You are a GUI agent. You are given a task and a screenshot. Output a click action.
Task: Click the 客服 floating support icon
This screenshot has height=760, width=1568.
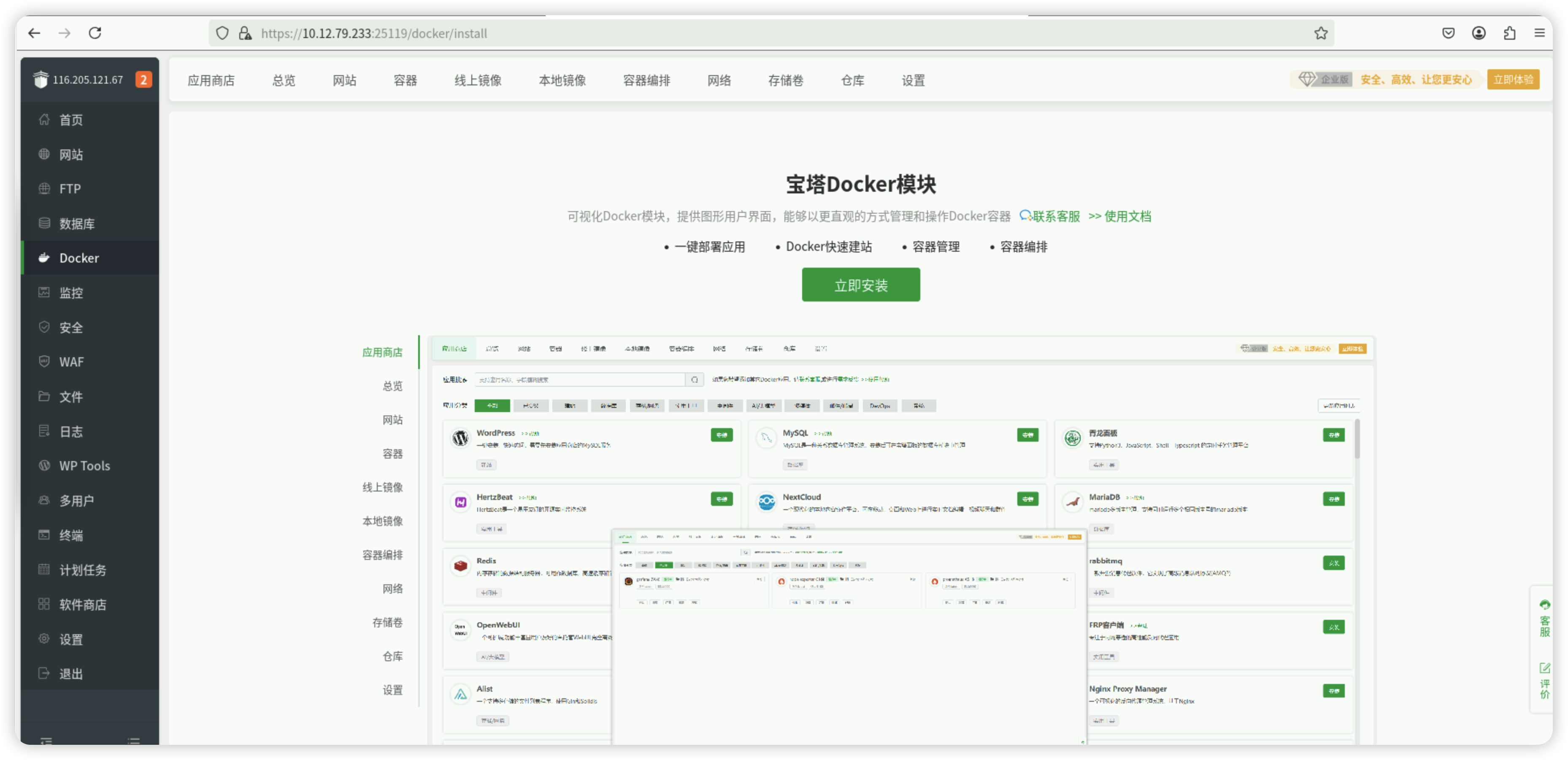click(x=1544, y=619)
